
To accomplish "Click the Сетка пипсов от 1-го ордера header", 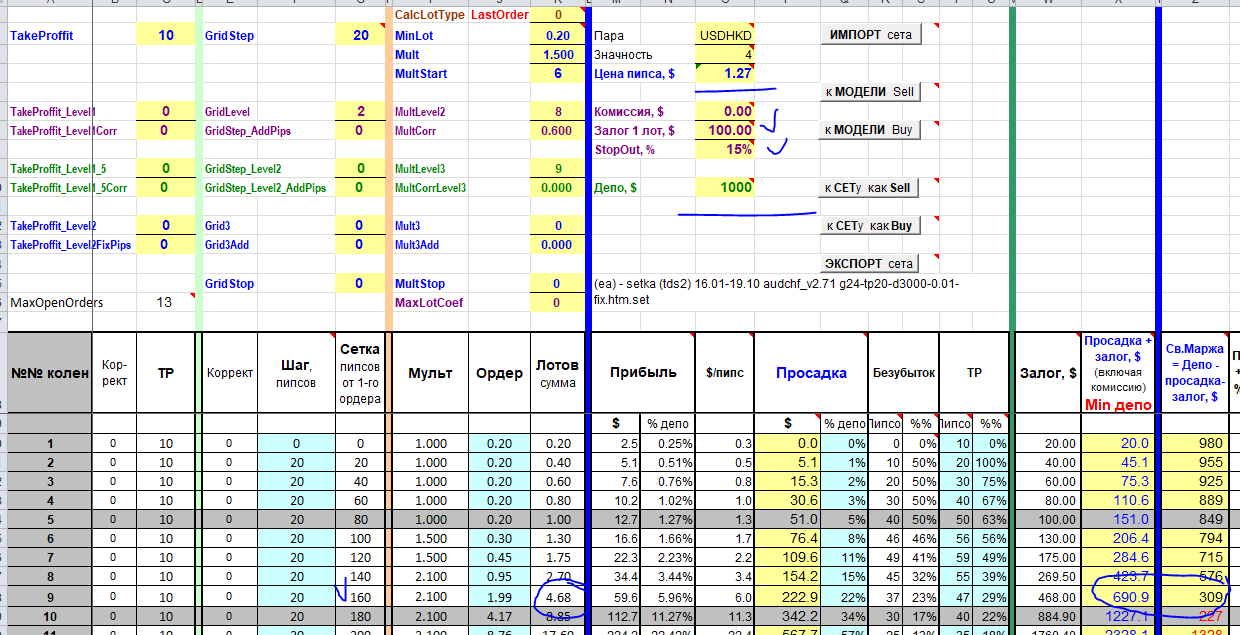I will 360,373.
